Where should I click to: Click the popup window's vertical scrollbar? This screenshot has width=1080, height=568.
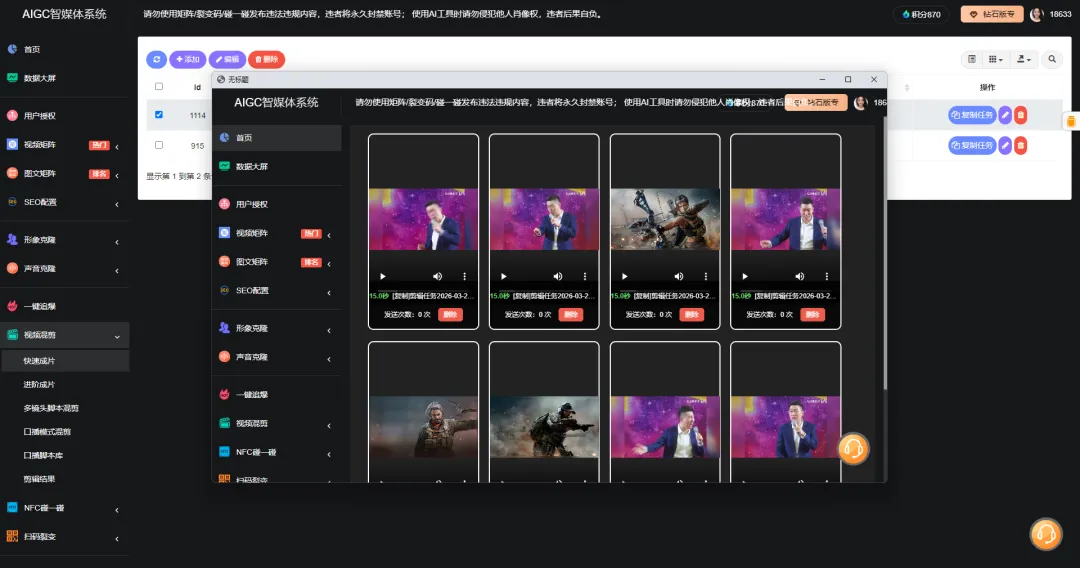tap(884, 255)
